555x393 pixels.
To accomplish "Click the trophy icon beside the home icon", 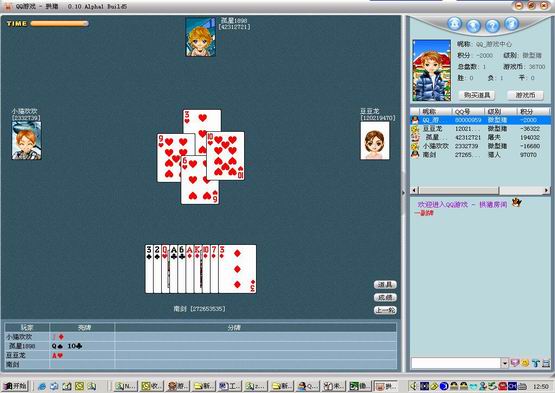I will pyautogui.click(x=473, y=25).
